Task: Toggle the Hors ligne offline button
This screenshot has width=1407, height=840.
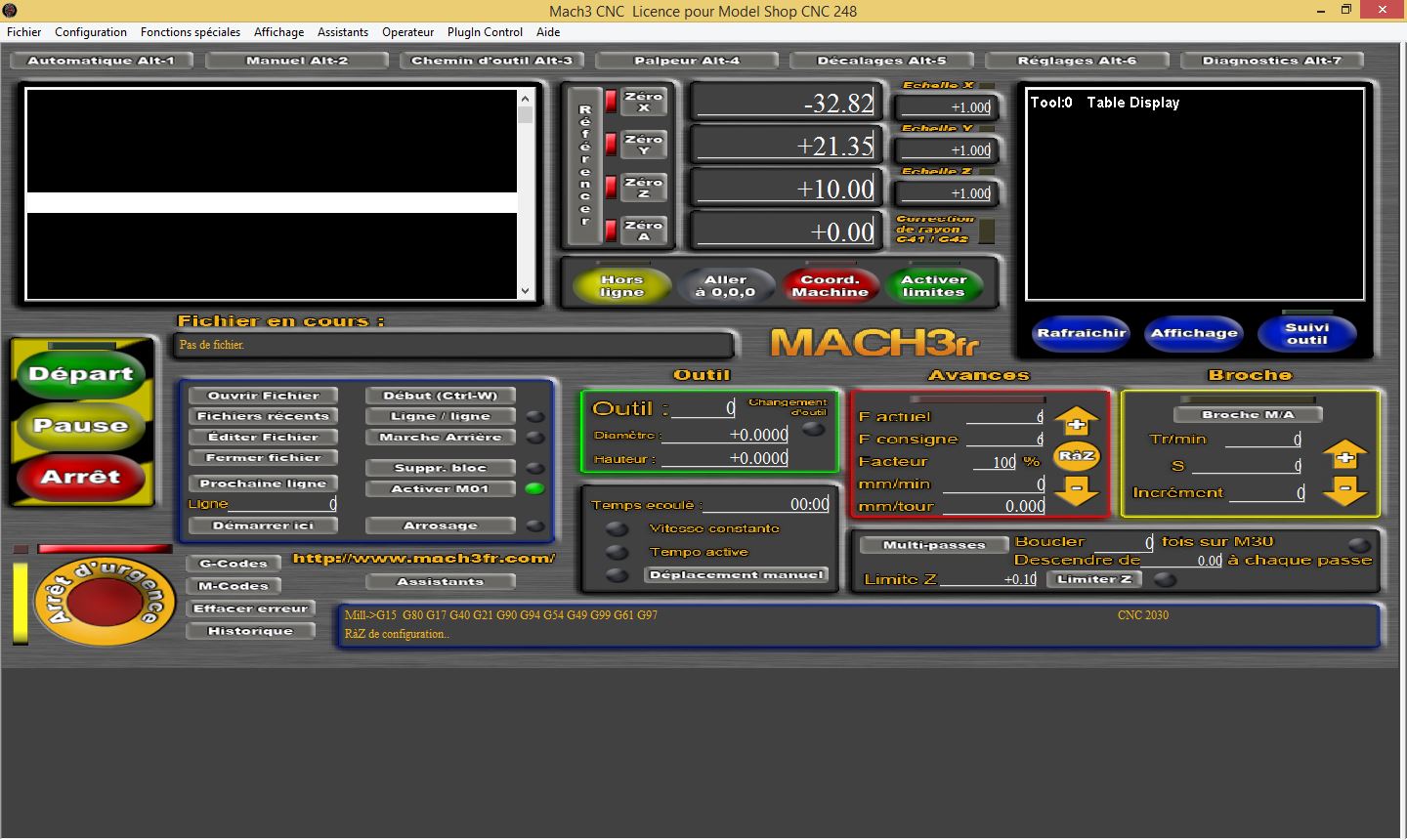Action: coord(622,285)
